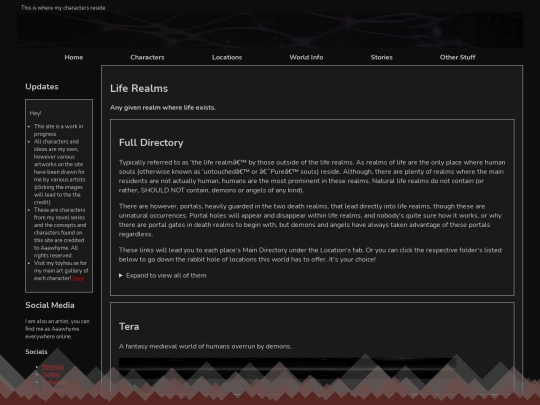This screenshot has width=540, height=405.
Task: Open the Other Stuff menu
Action: point(457,58)
